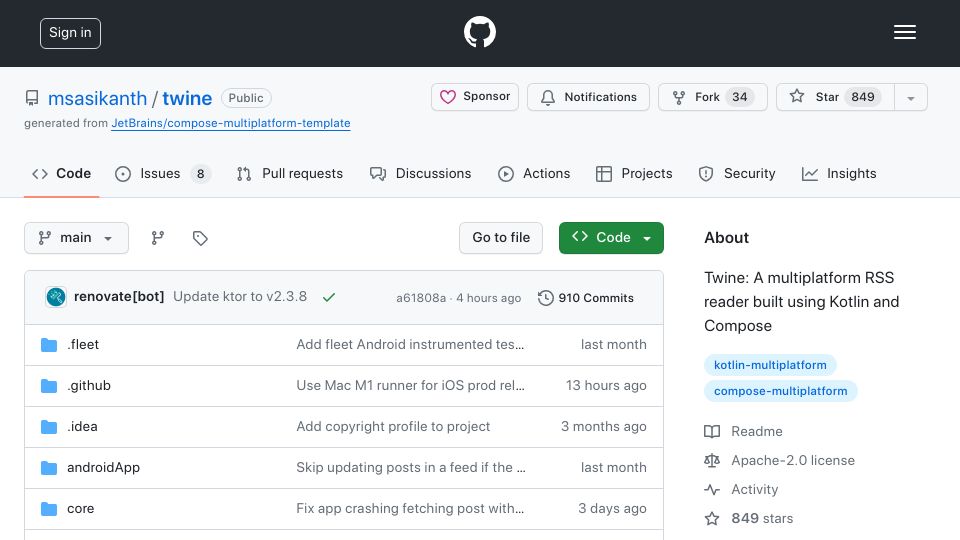Open the renovate[bot] author link
The image size is (960, 540).
pos(119,297)
